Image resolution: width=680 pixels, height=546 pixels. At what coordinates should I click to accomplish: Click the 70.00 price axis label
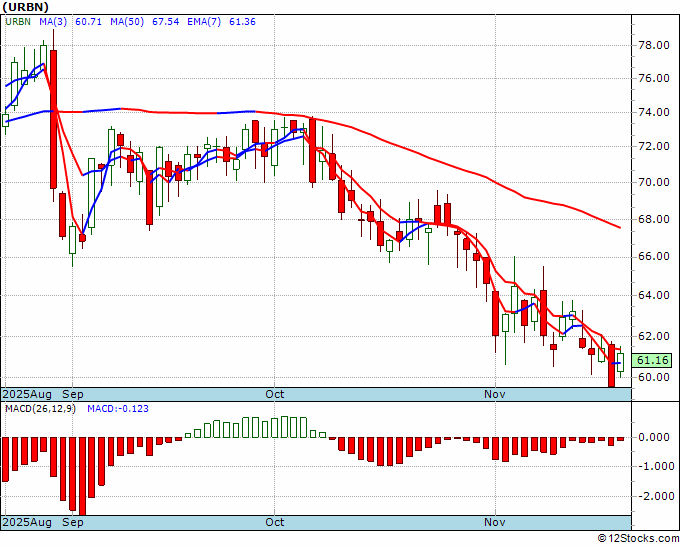(654, 182)
